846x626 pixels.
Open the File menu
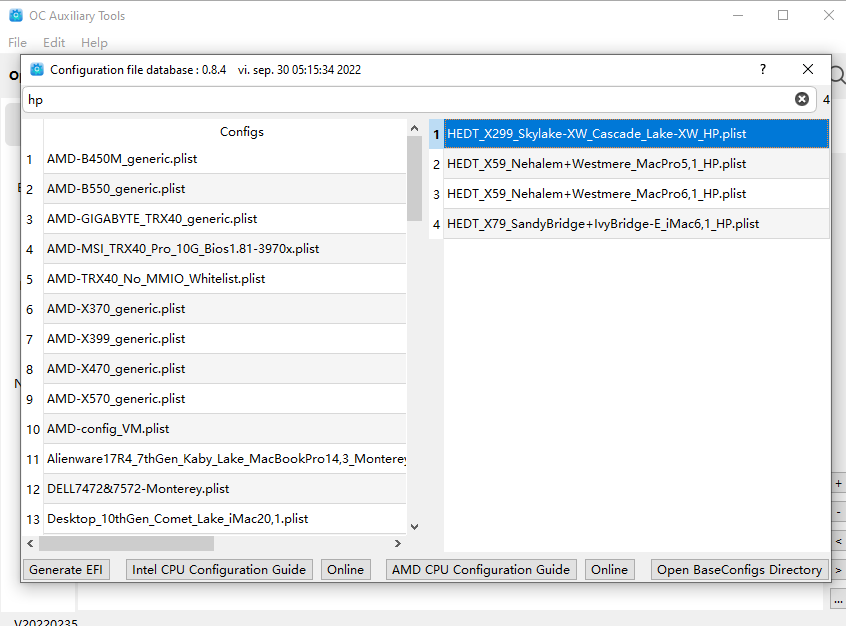pos(17,43)
